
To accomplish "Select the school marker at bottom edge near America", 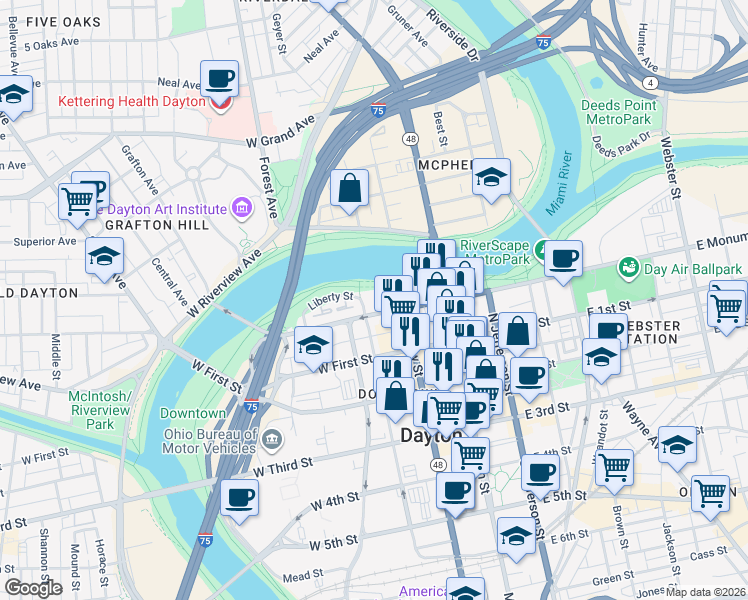I will (466, 590).
